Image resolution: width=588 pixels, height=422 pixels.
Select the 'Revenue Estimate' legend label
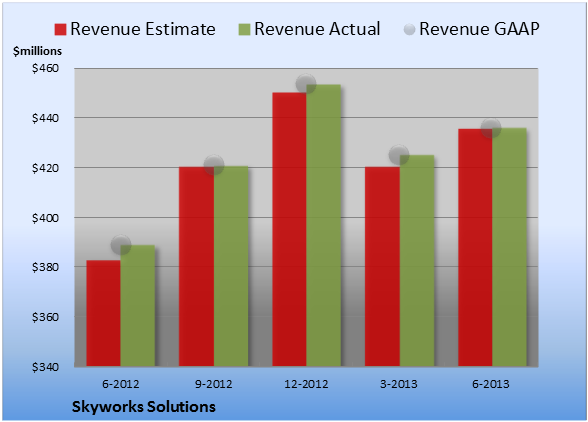coord(143,29)
